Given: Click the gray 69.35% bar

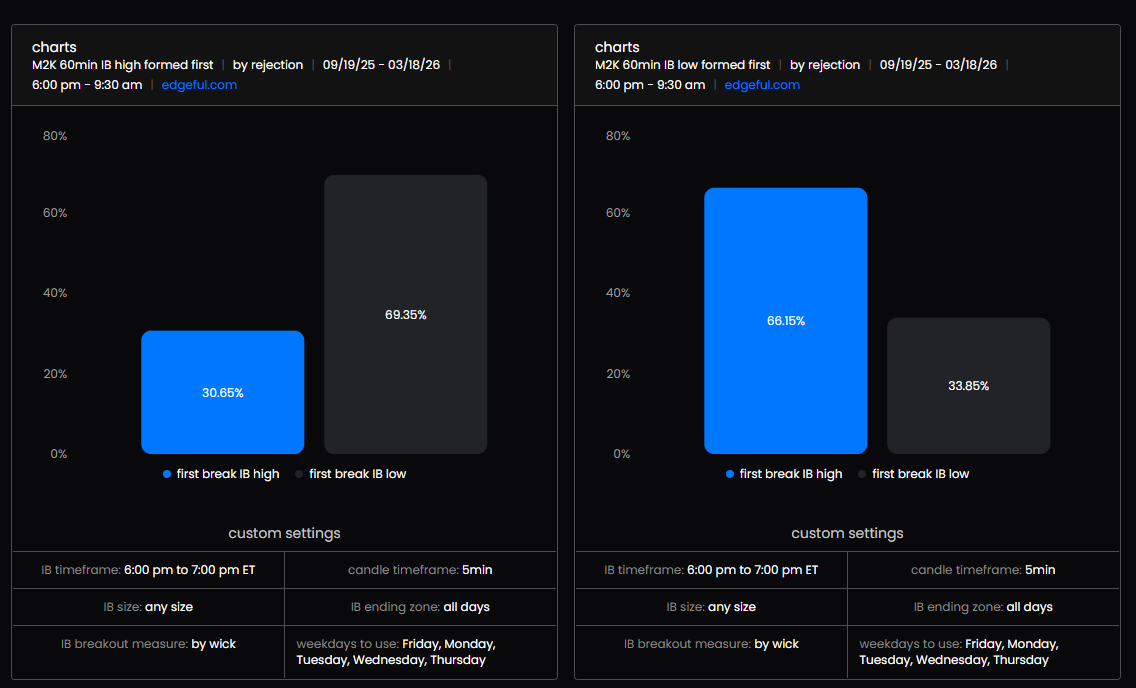Looking at the screenshot, I should pyautogui.click(x=406, y=314).
